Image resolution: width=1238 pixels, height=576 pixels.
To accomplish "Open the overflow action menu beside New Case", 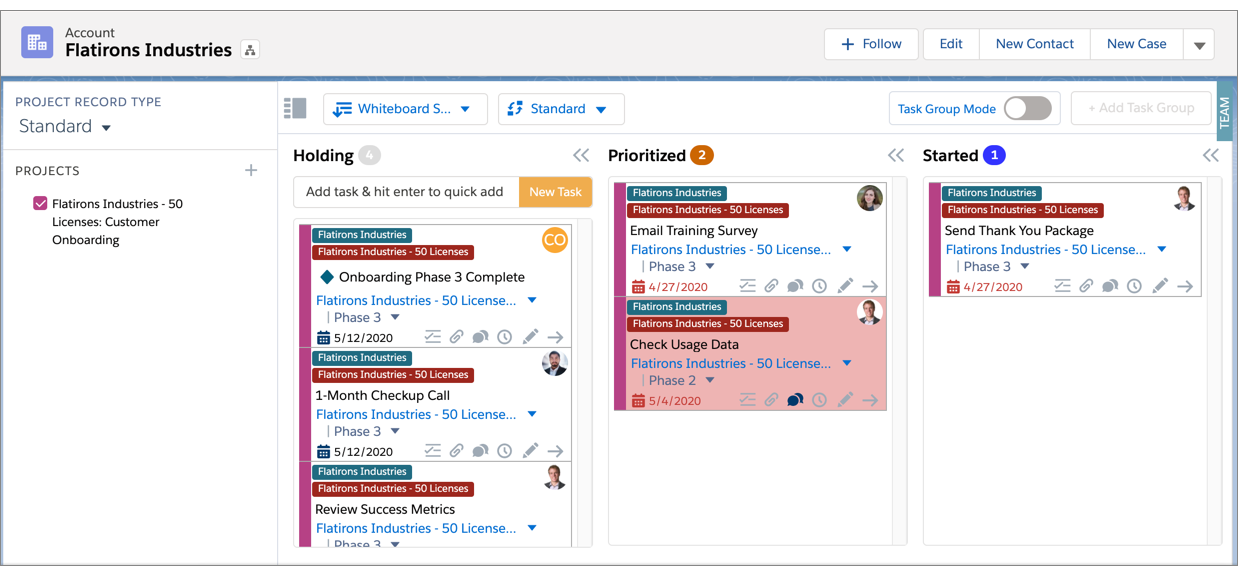I will click(x=1199, y=44).
